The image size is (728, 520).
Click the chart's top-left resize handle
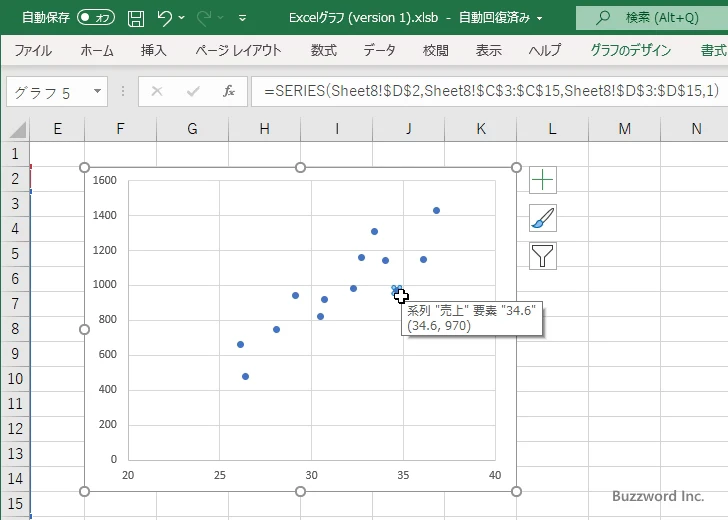pos(84,167)
